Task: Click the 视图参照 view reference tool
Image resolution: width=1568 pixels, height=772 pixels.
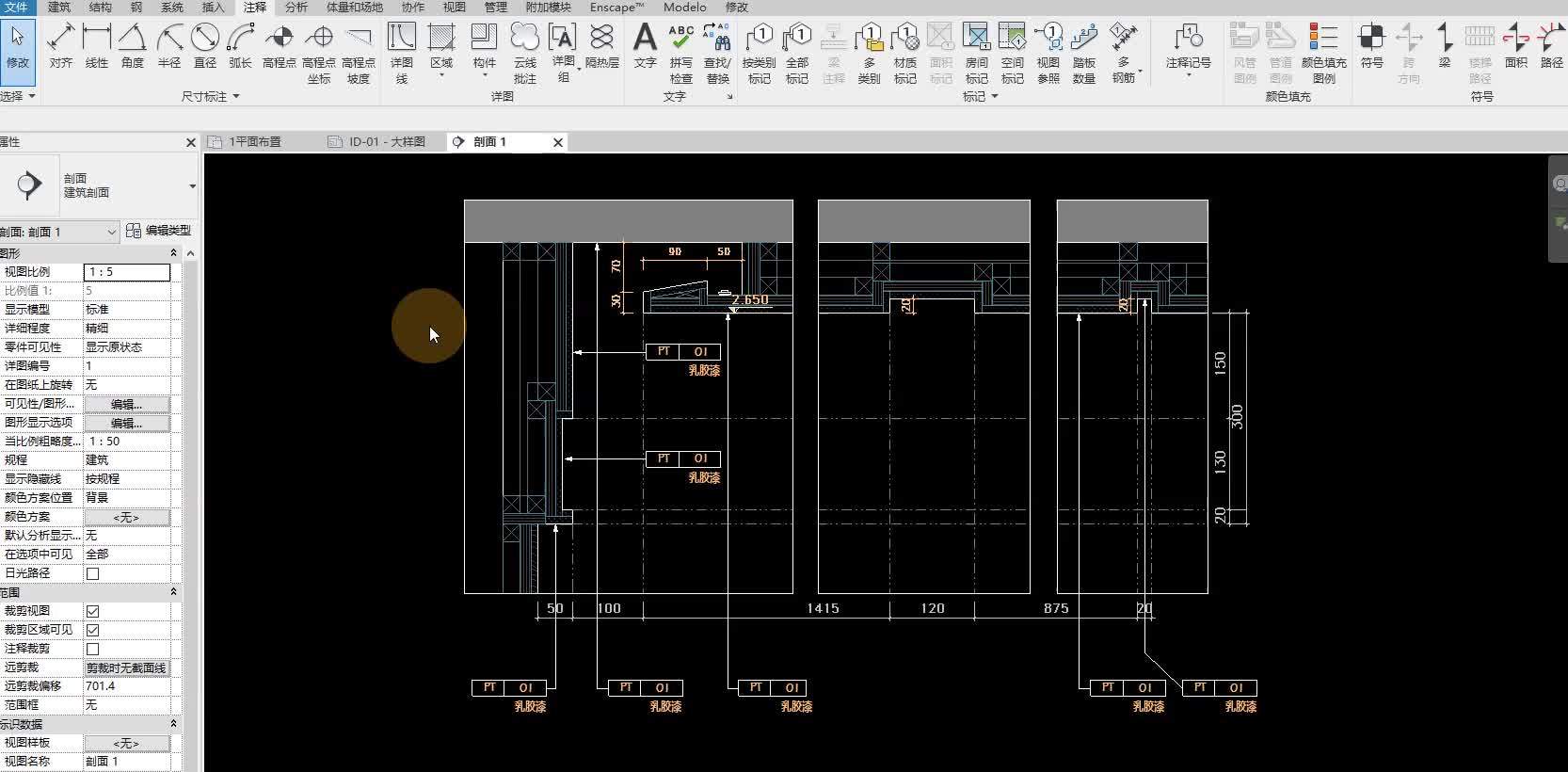Action: pyautogui.click(x=1048, y=54)
